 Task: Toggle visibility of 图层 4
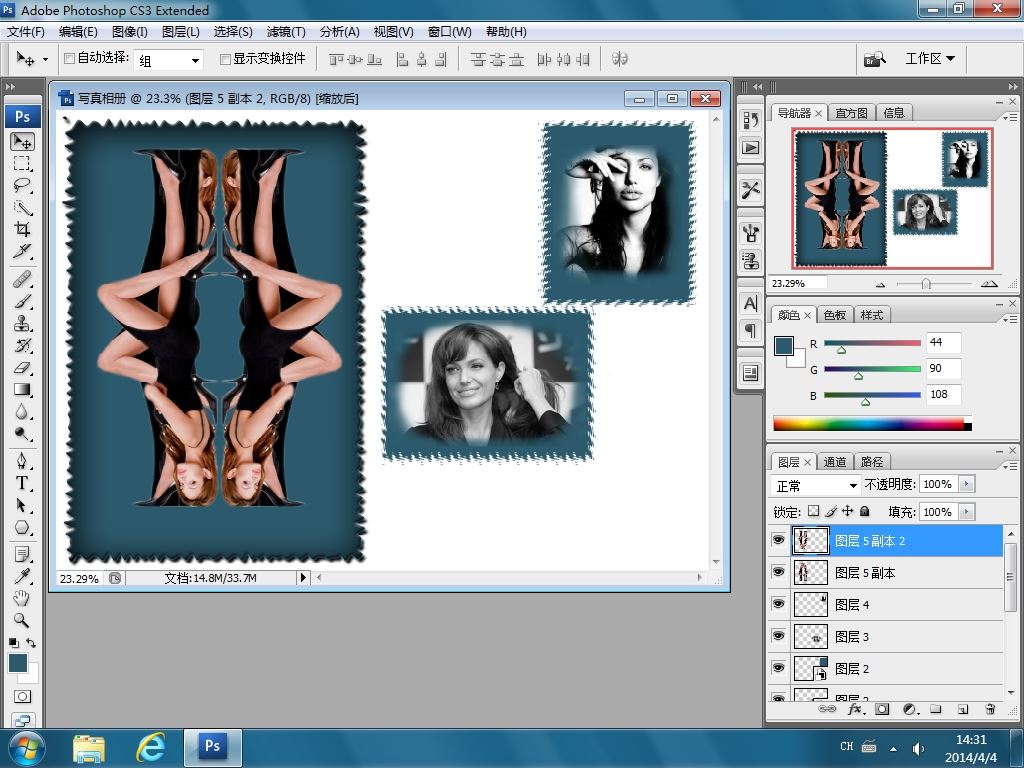778,604
